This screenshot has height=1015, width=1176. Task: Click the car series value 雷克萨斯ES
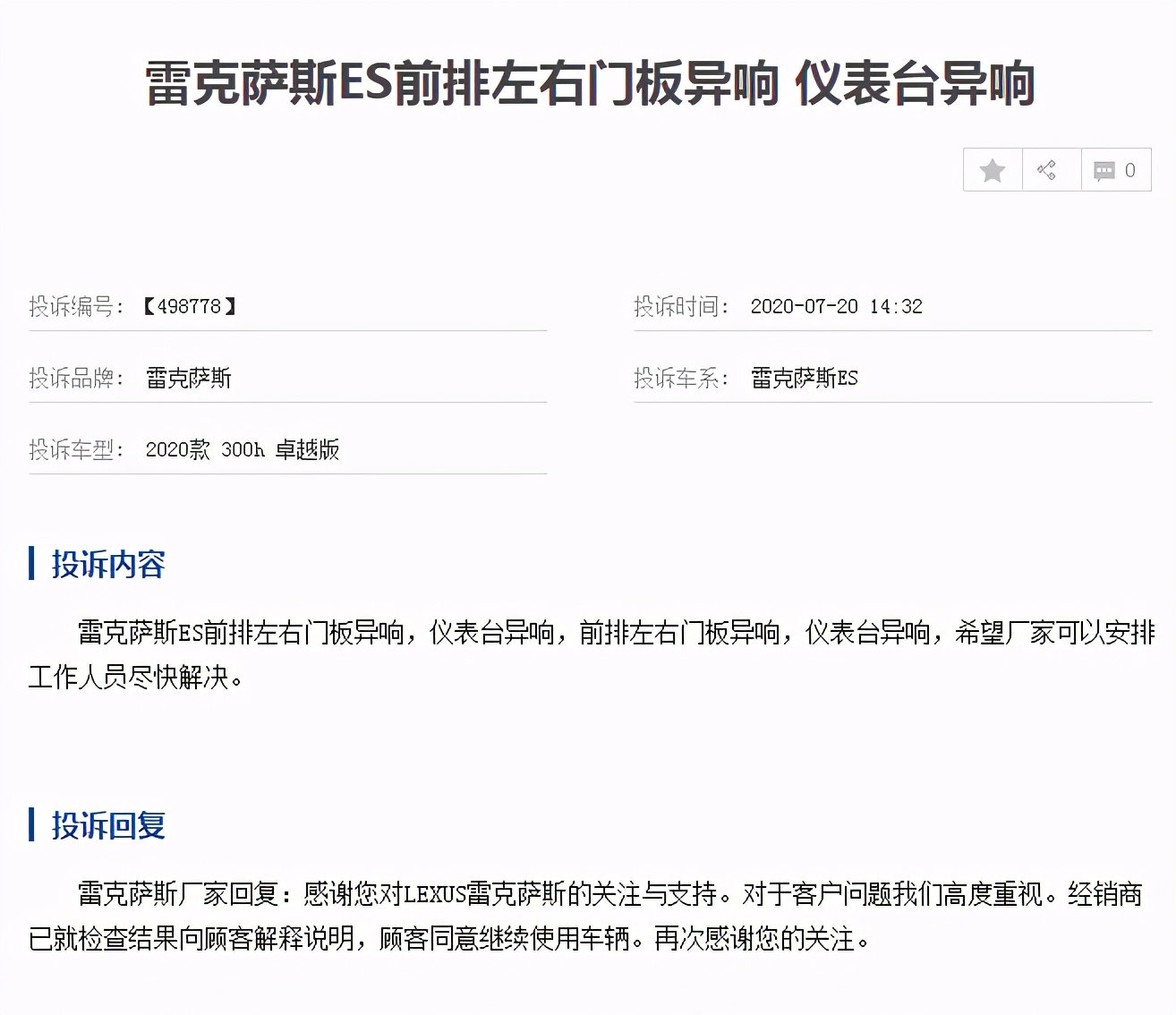click(805, 378)
